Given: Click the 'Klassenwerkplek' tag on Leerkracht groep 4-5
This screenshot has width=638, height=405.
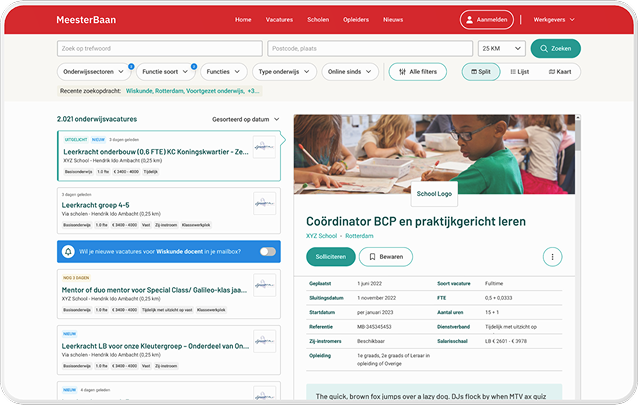Looking at the screenshot, I should tap(196, 225).
